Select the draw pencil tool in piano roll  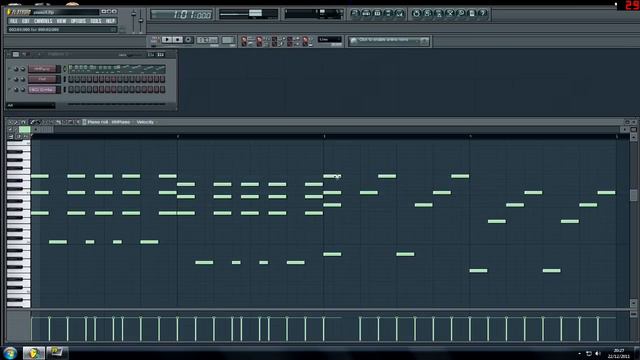pyautogui.click(x=33, y=122)
